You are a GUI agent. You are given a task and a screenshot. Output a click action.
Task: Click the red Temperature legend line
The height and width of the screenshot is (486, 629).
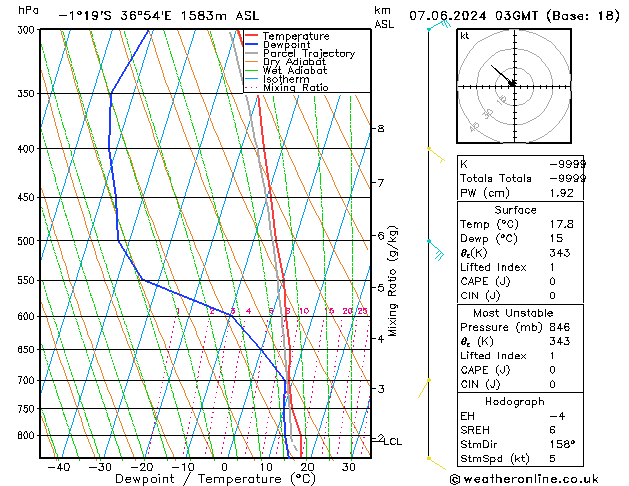coord(251,36)
